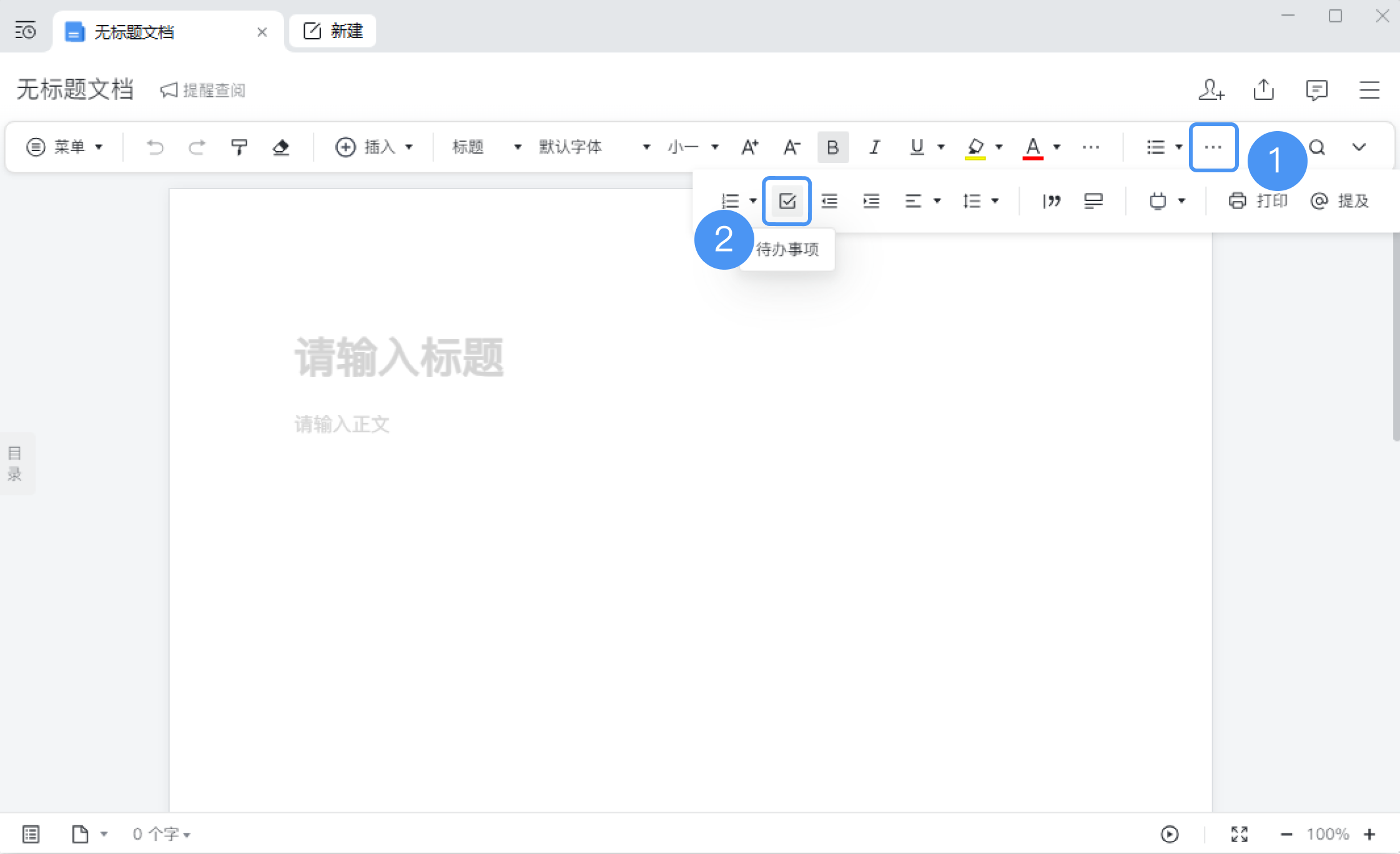
Task: Click the share upload icon
Action: point(1264,90)
